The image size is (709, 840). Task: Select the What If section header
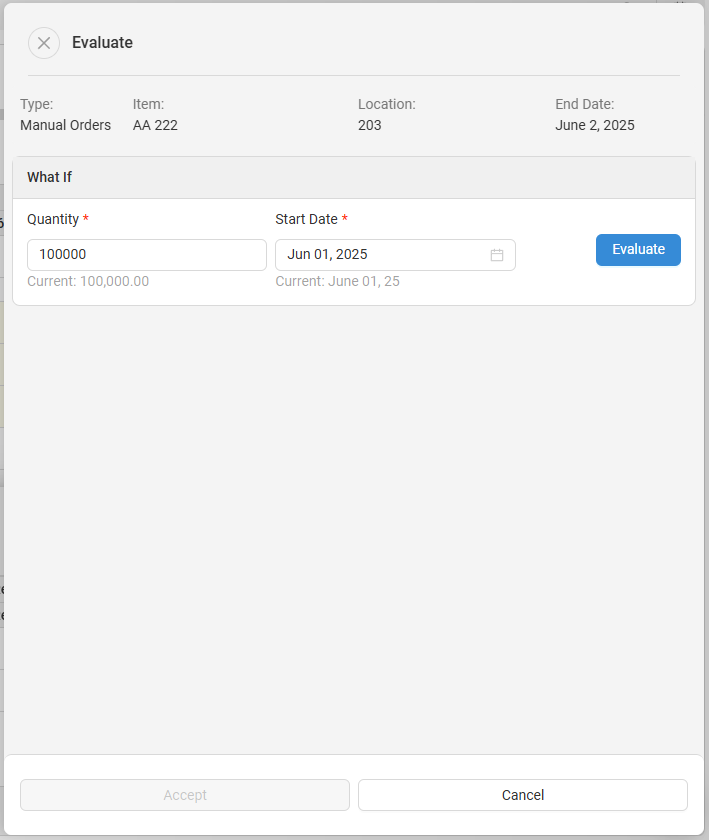pyautogui.click(x=50, y=177)
